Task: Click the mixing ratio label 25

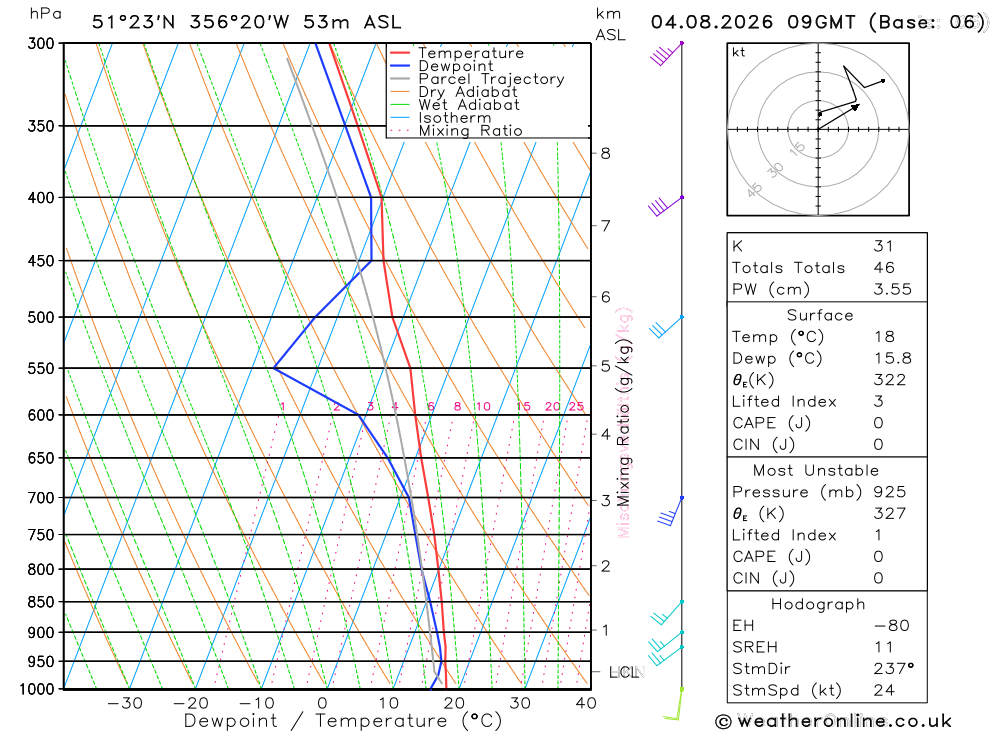Action: (577, 406)
